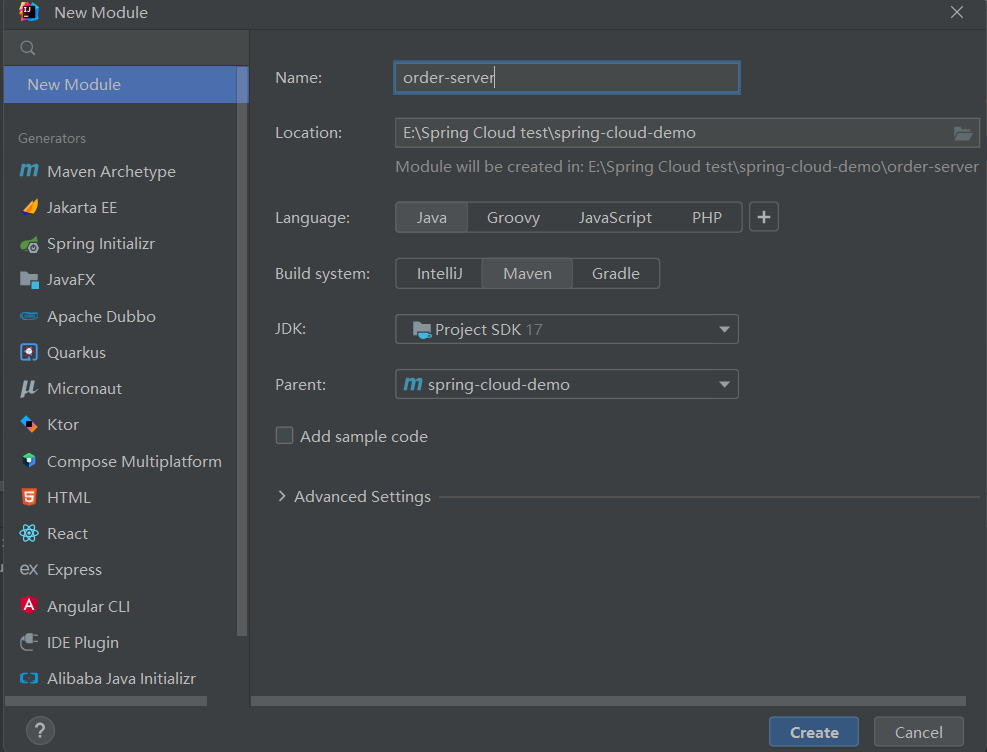This screenshot has height=752, width=987.
Task: Select Apache Dubbo generator label
Action: [101, 317]
